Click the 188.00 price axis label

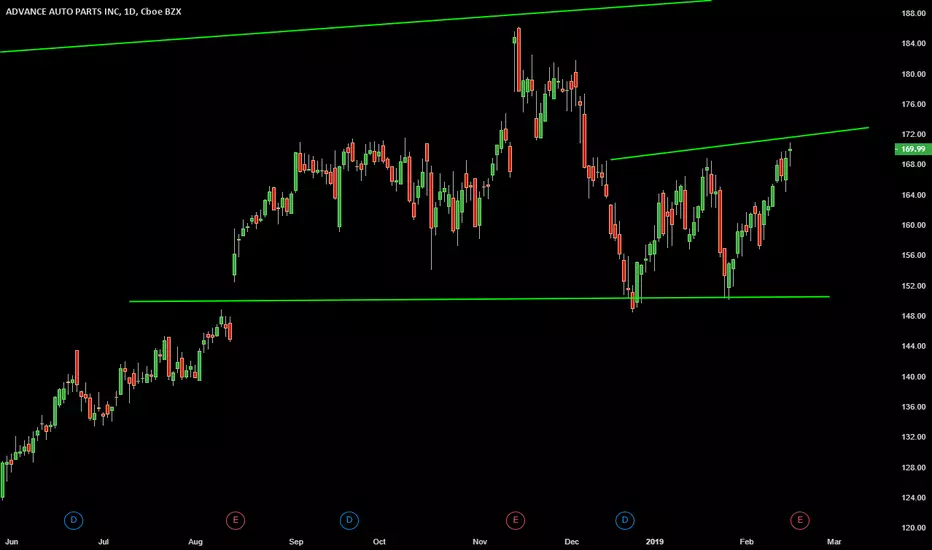click(913, 13)
